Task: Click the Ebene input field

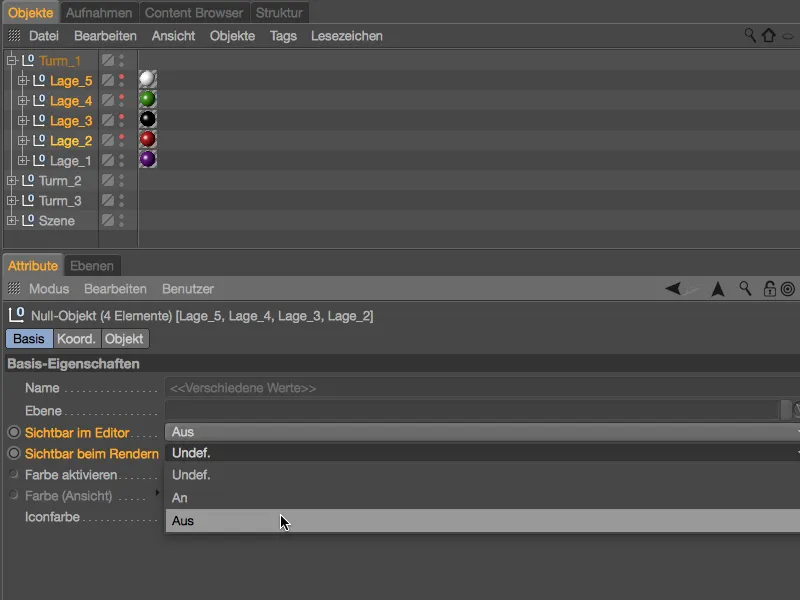Action: tap(472, 410)
